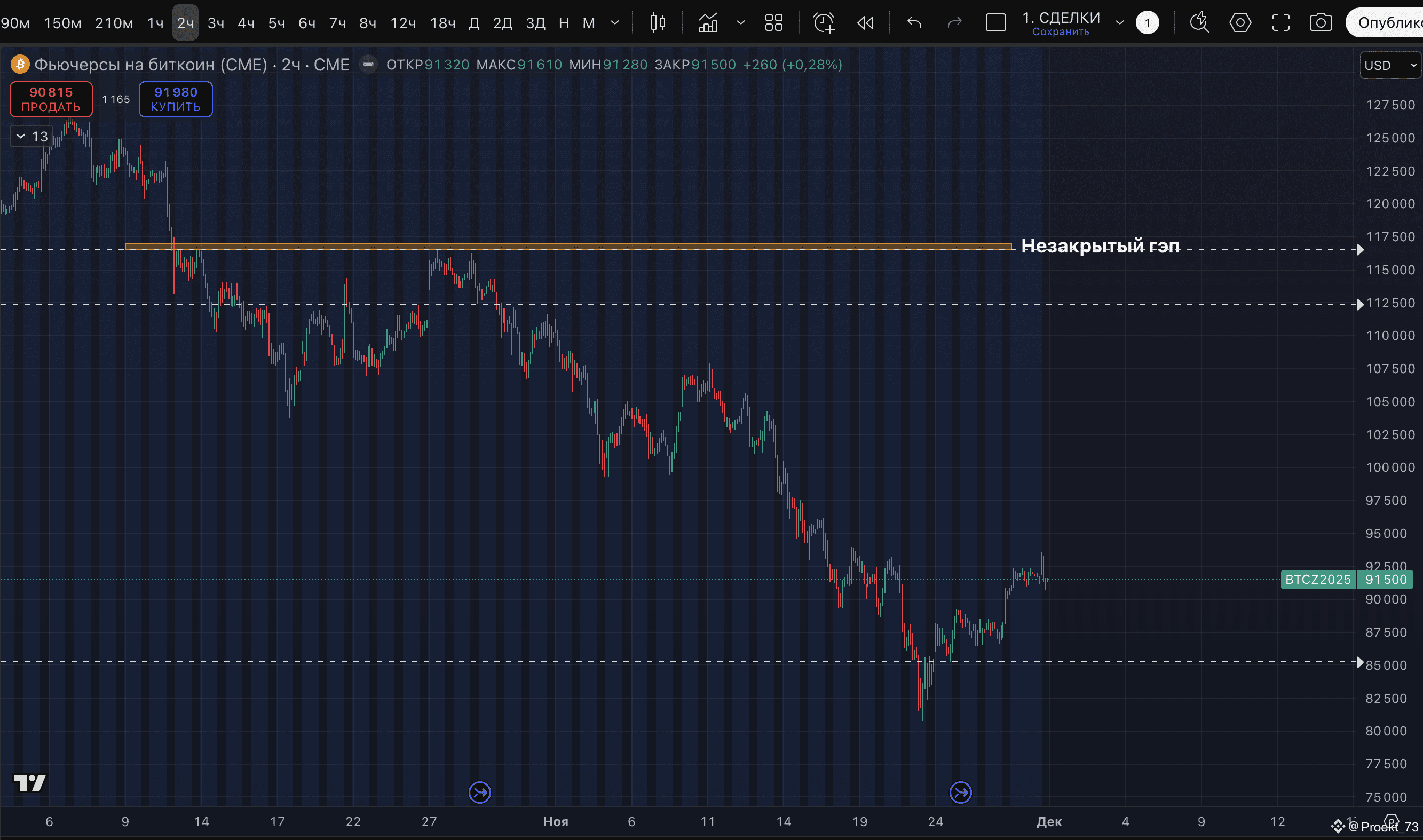The height and width of the screenshot is (840, 1423).
Task: Click the blue КУПИТЬ 91980 button
Action: tap(176, 99)
